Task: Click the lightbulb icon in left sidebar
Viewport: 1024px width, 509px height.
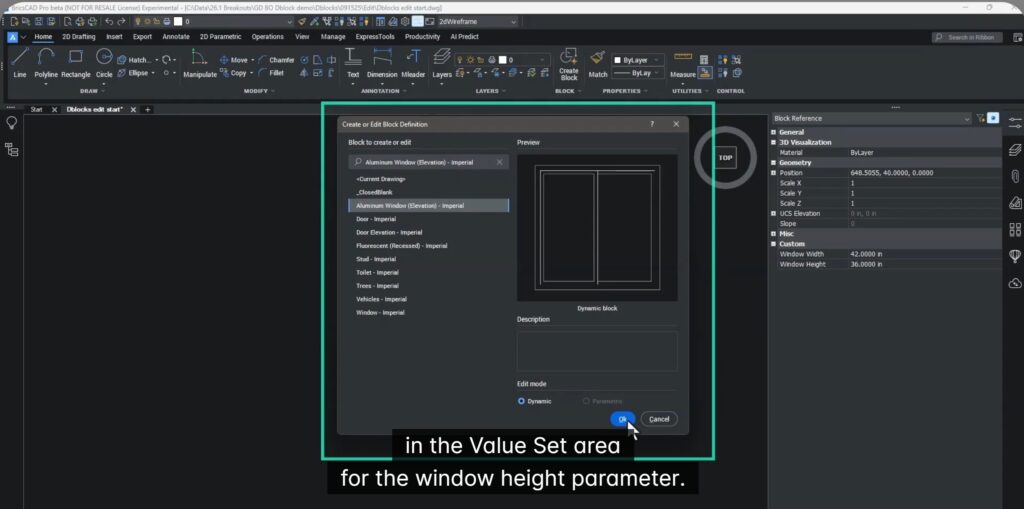Action: click(11, 122)
